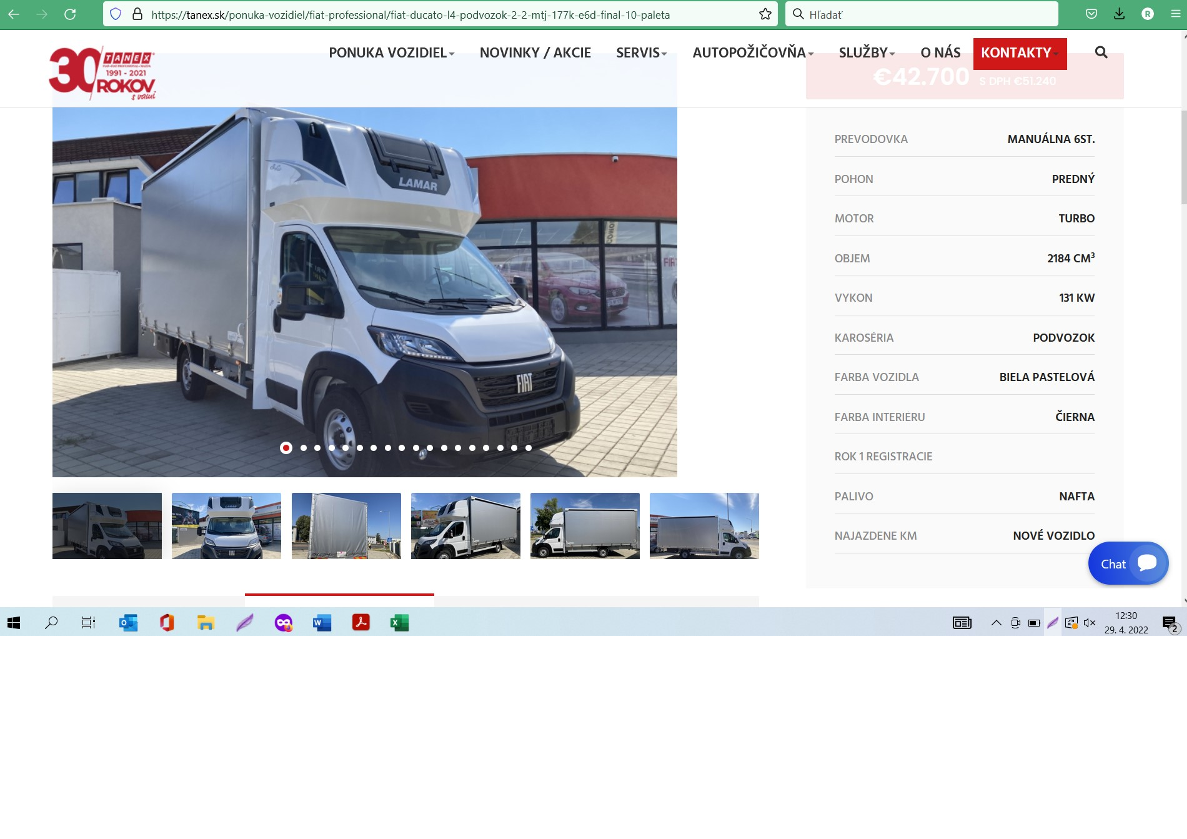Click the search magnifier icon in site navigation
Screen dimensions: 1187x839
(x=1101, y=53)
